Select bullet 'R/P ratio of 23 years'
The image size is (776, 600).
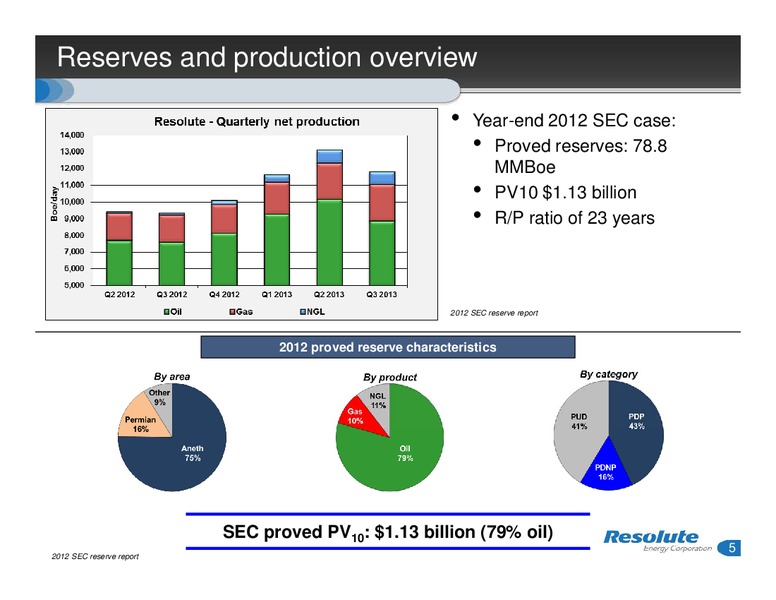[x=574, y=218]
